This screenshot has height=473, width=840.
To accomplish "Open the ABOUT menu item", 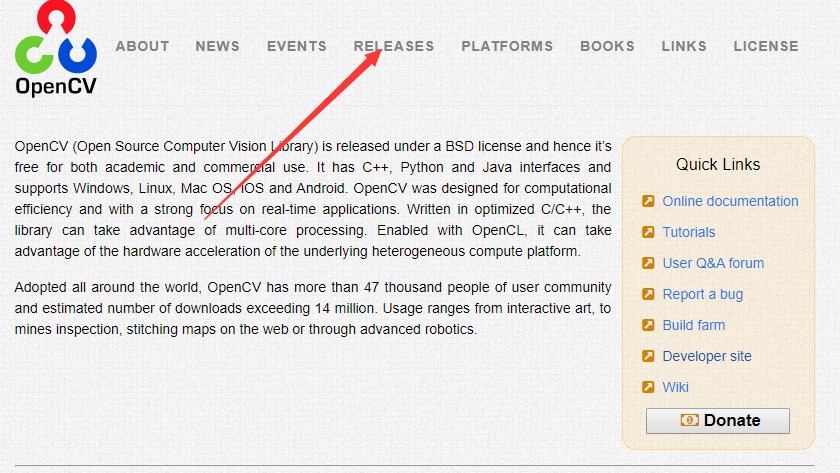I will (x=142, y=46).
